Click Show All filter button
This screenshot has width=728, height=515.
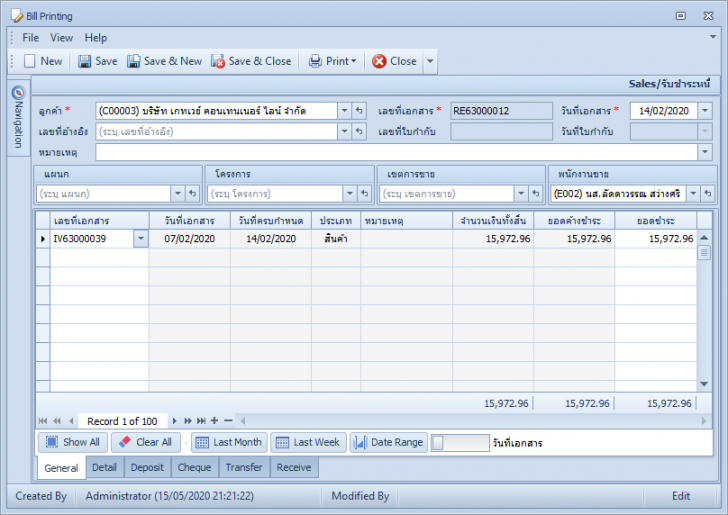(73, 442)
